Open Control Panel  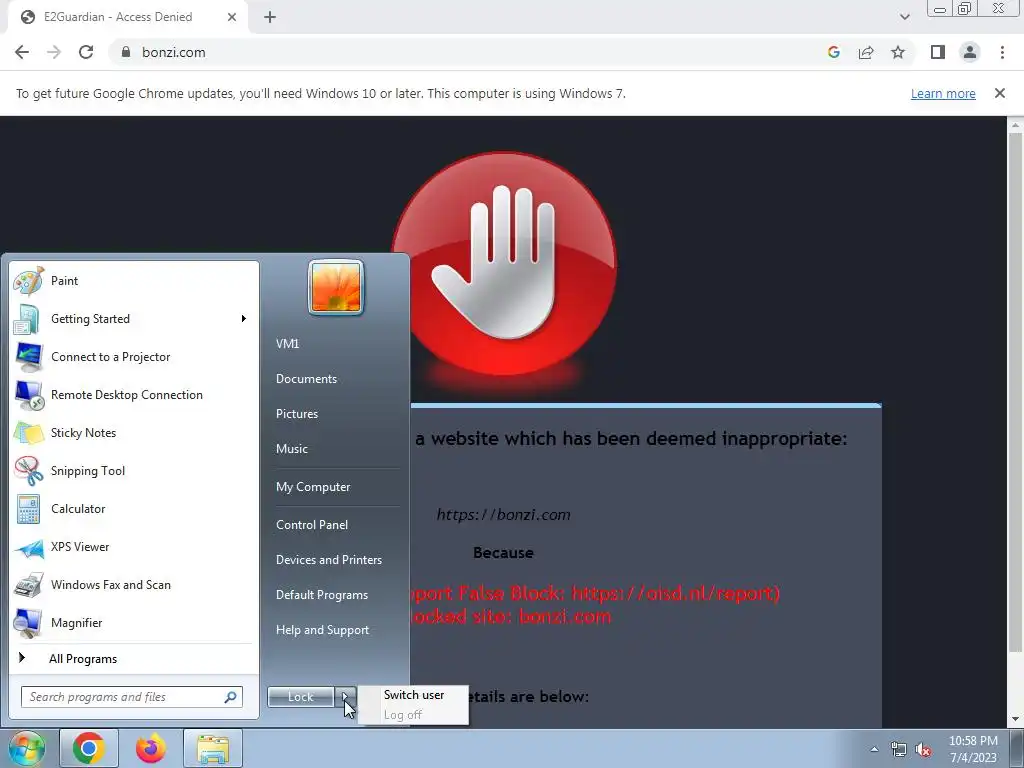(x=312, y=525)
